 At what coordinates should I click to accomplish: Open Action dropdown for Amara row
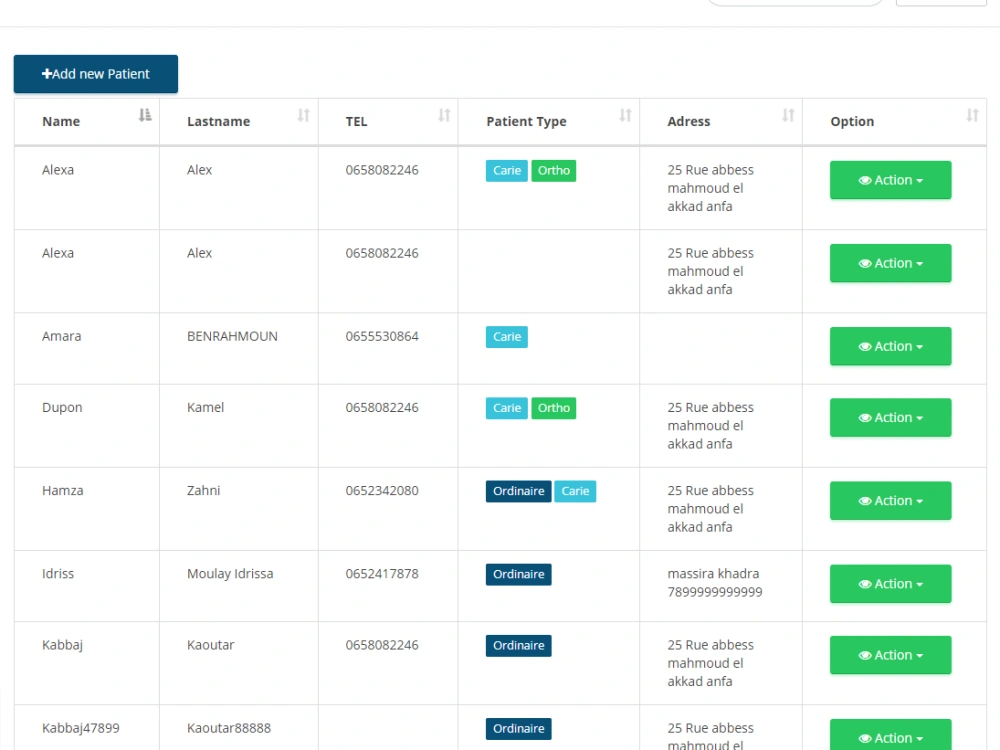tap(890, 346)
